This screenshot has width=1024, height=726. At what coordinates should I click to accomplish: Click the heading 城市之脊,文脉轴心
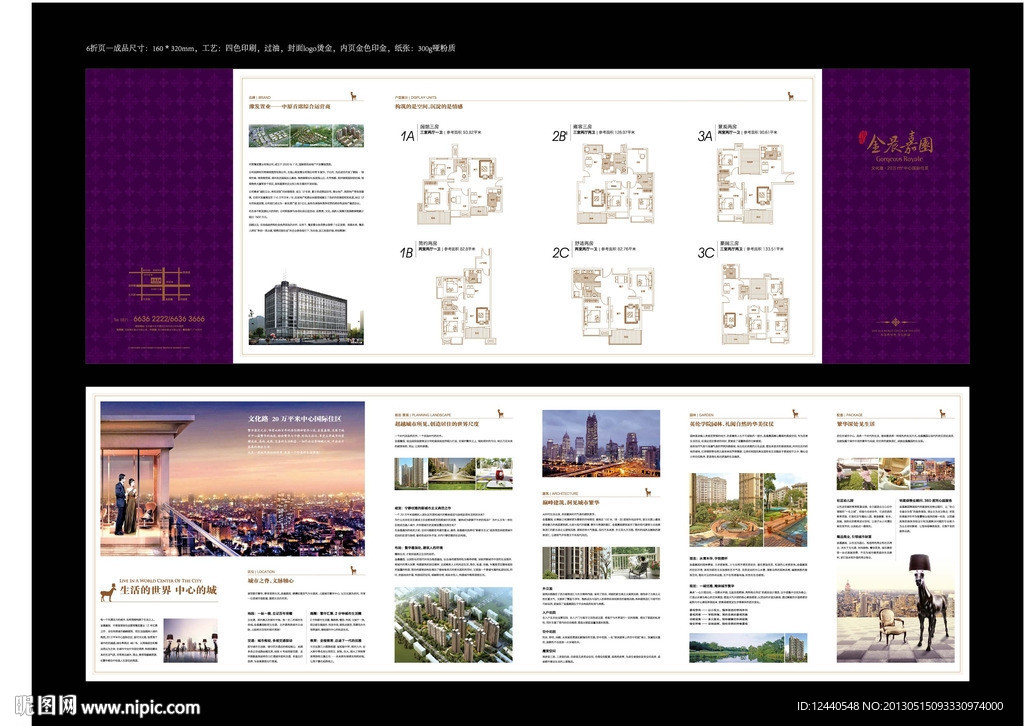[270, 580]
